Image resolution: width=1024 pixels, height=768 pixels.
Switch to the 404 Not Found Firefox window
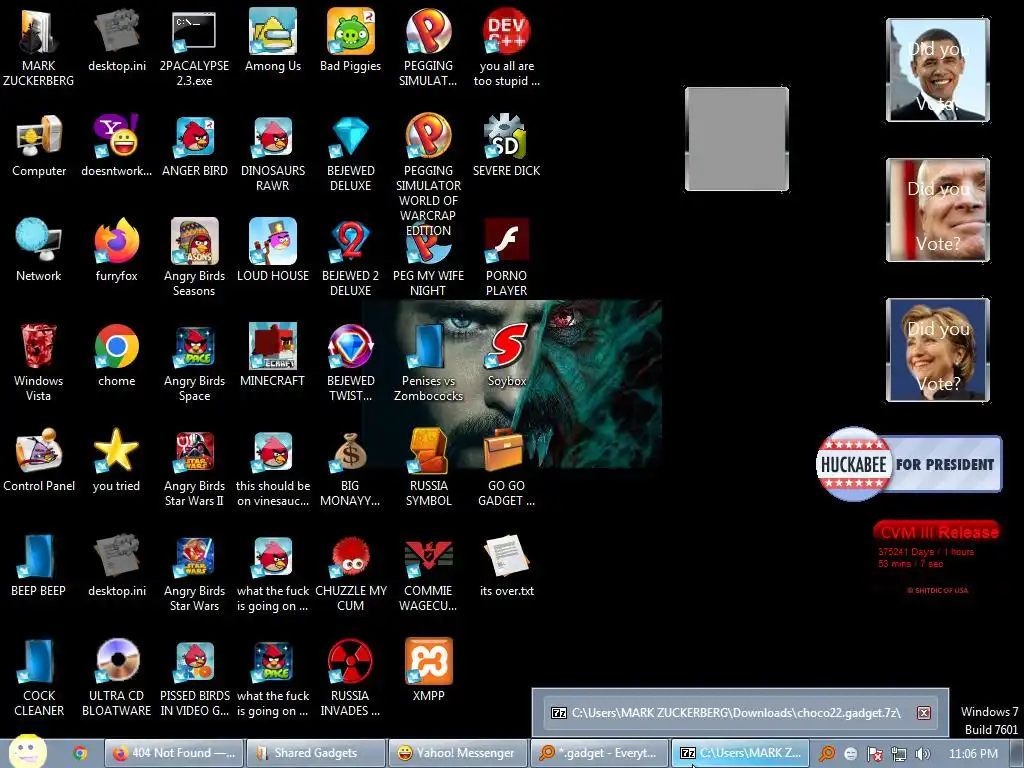tap(174, 753)
